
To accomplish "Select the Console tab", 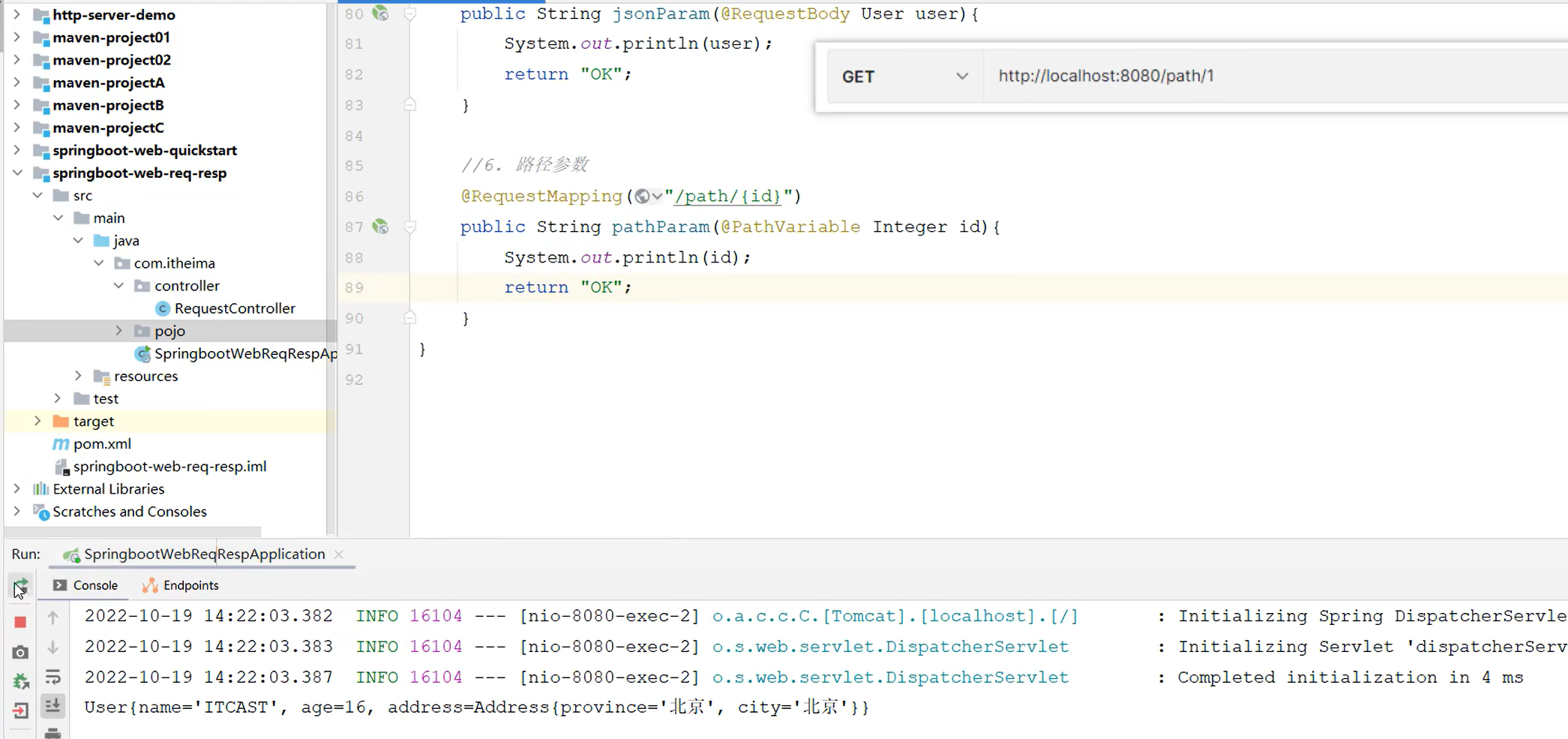I will [x=94, y=585].
